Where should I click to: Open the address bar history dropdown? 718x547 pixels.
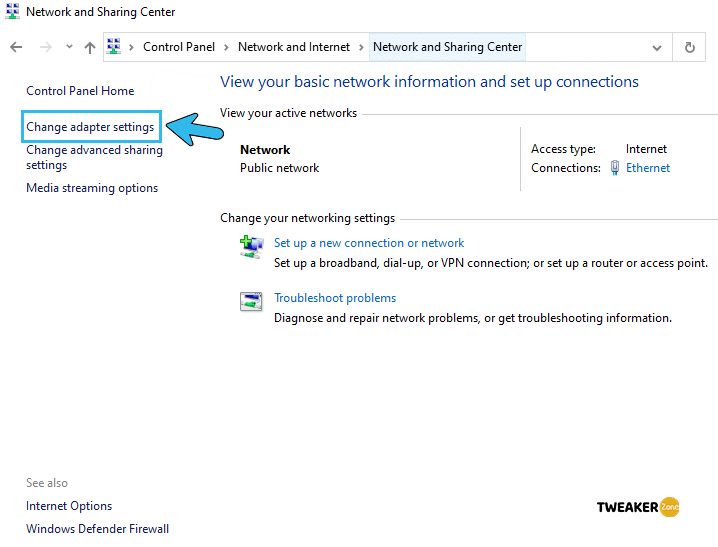click(x=657, y=48)
